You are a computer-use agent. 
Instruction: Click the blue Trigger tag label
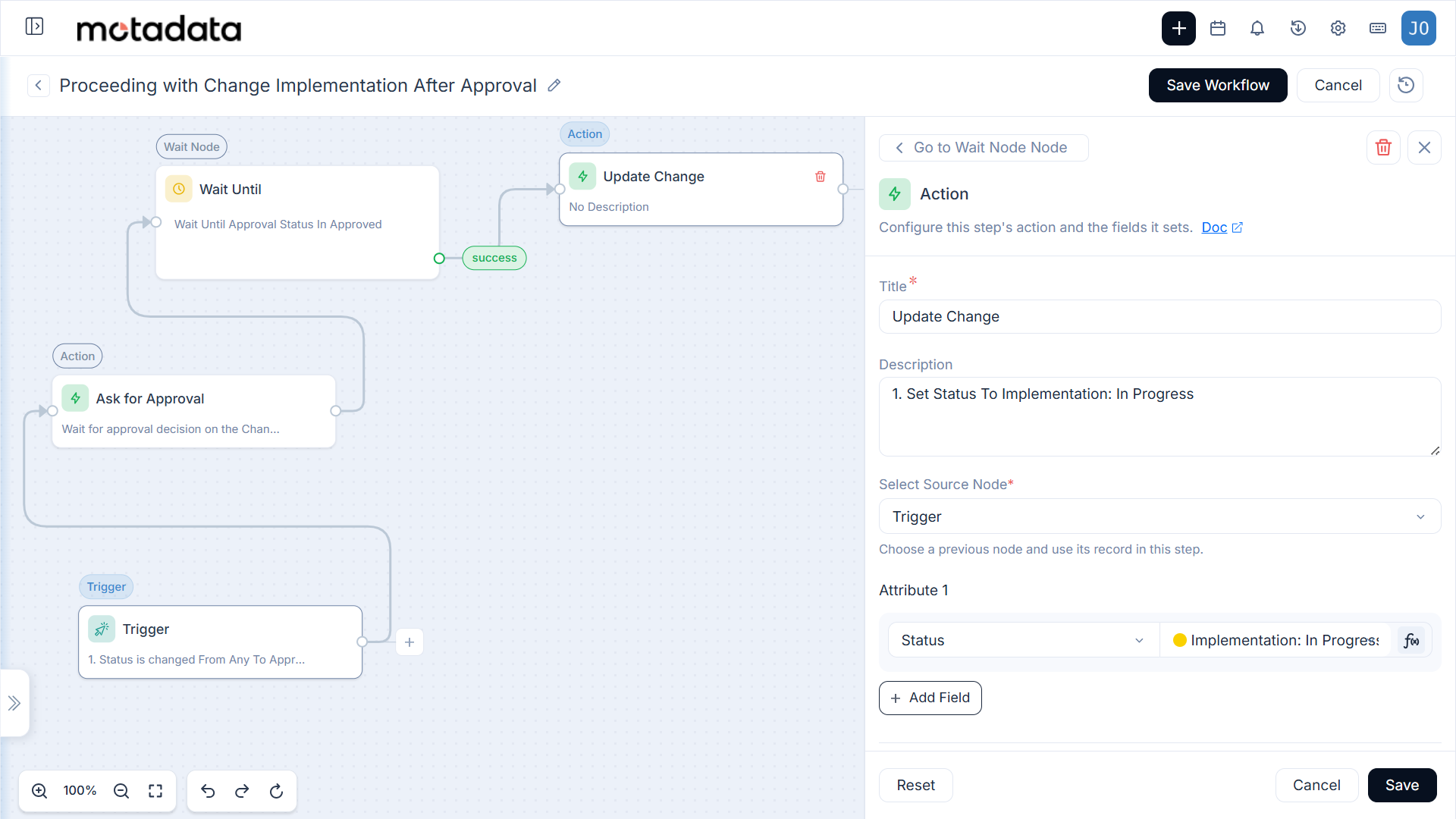pos(106,586)
